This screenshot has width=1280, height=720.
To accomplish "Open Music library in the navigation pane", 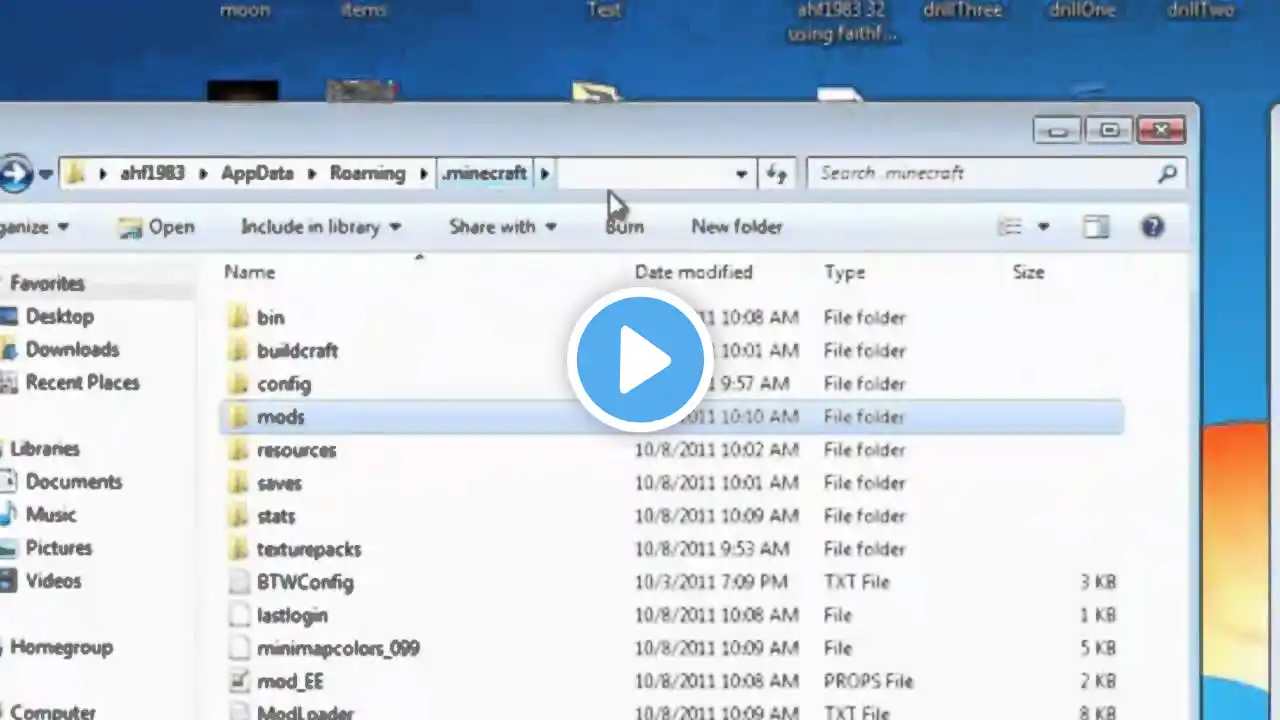I will [50, 515].
